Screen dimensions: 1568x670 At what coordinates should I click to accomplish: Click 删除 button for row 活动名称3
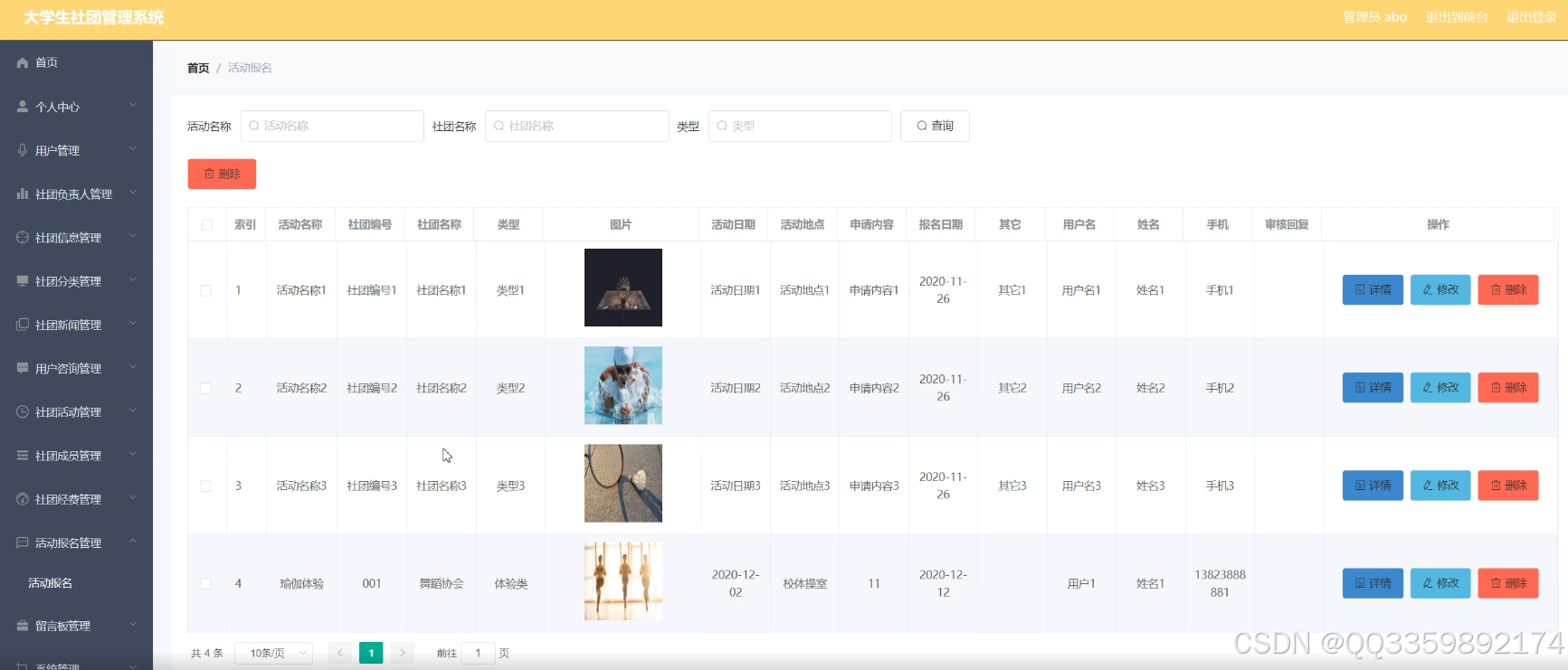1508,486
